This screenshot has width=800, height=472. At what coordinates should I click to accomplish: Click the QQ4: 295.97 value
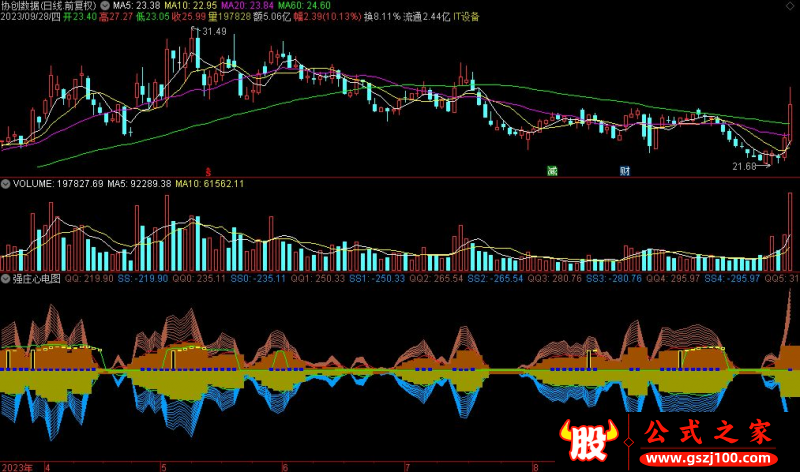(673, 279)
